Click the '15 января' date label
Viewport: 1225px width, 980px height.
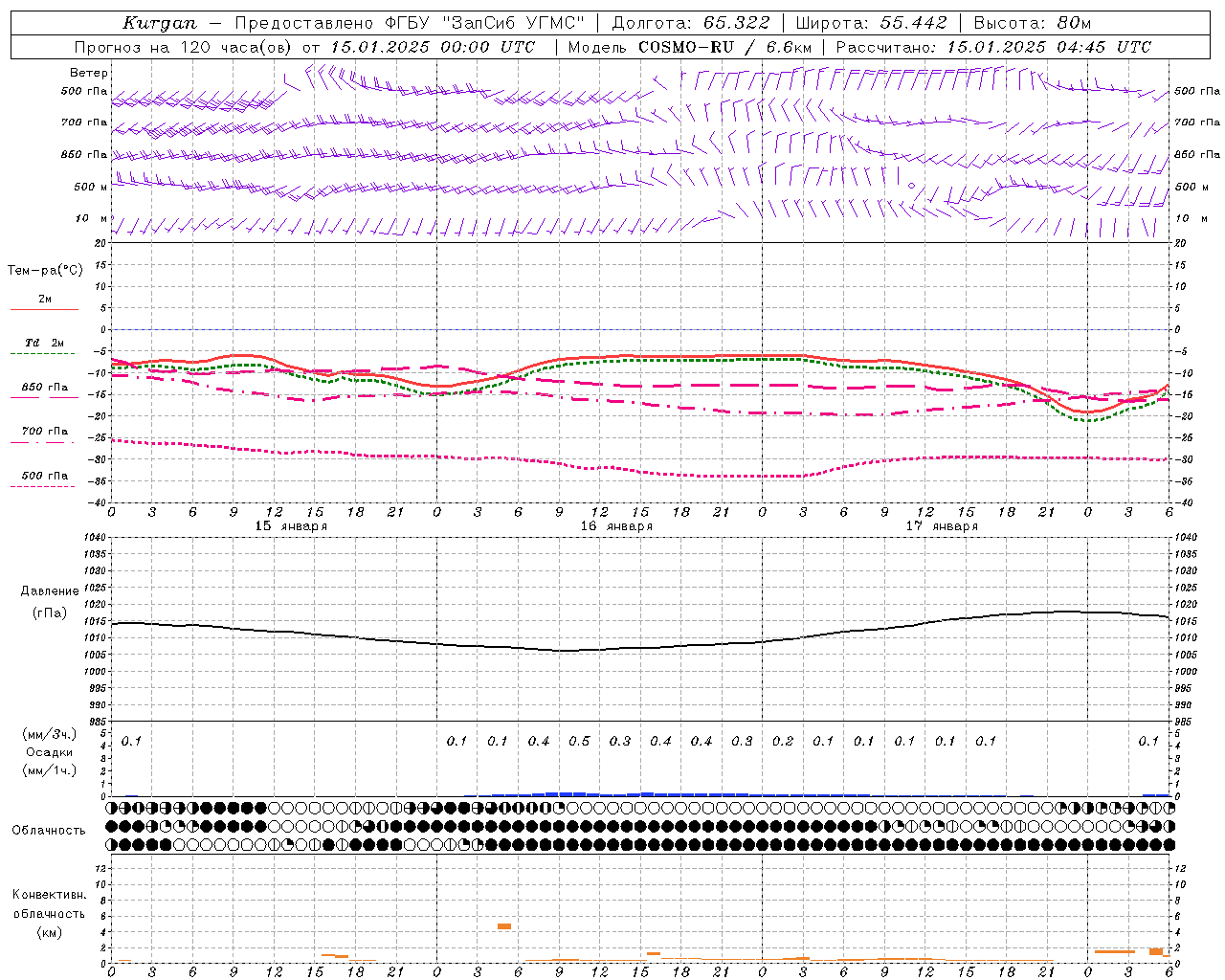click(x=291, y=526)
